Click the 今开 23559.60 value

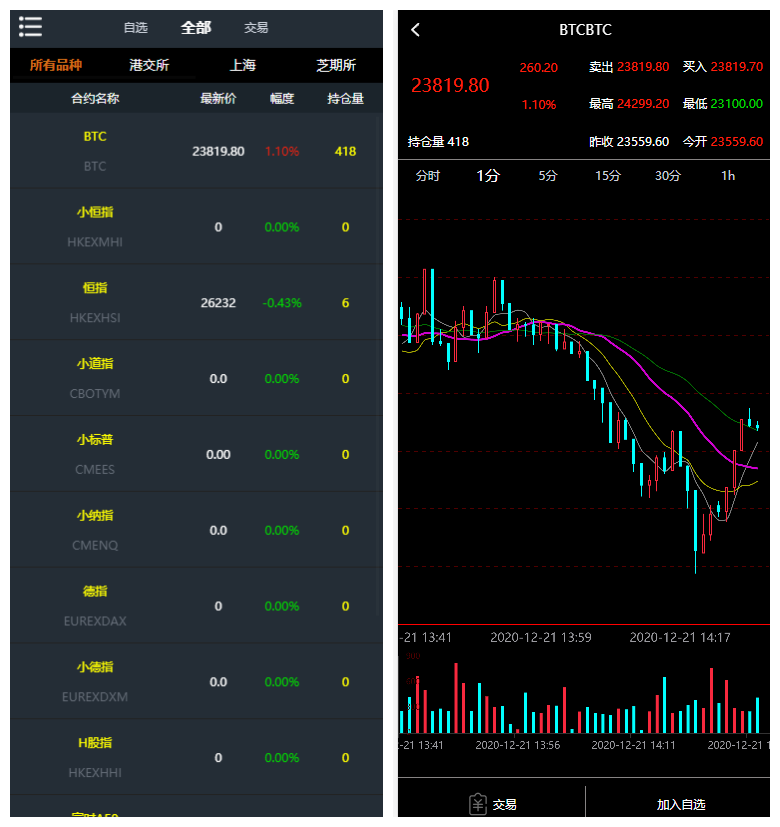coord(723,141)
